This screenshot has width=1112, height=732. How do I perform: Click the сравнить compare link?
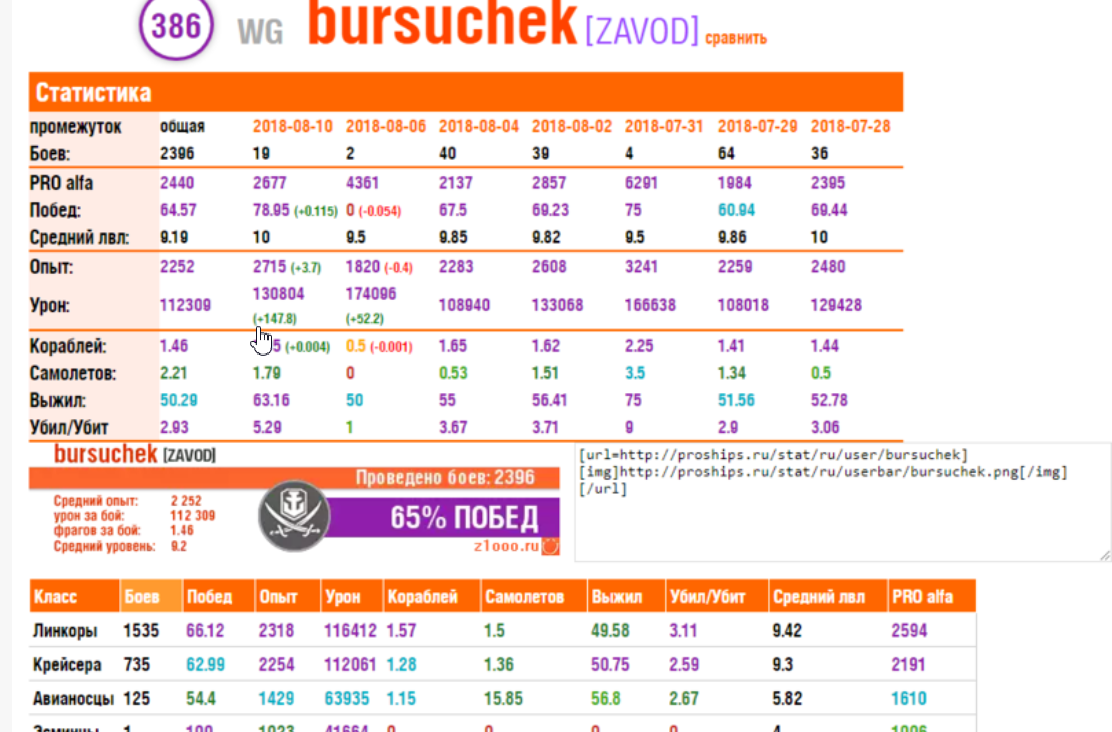735,39
